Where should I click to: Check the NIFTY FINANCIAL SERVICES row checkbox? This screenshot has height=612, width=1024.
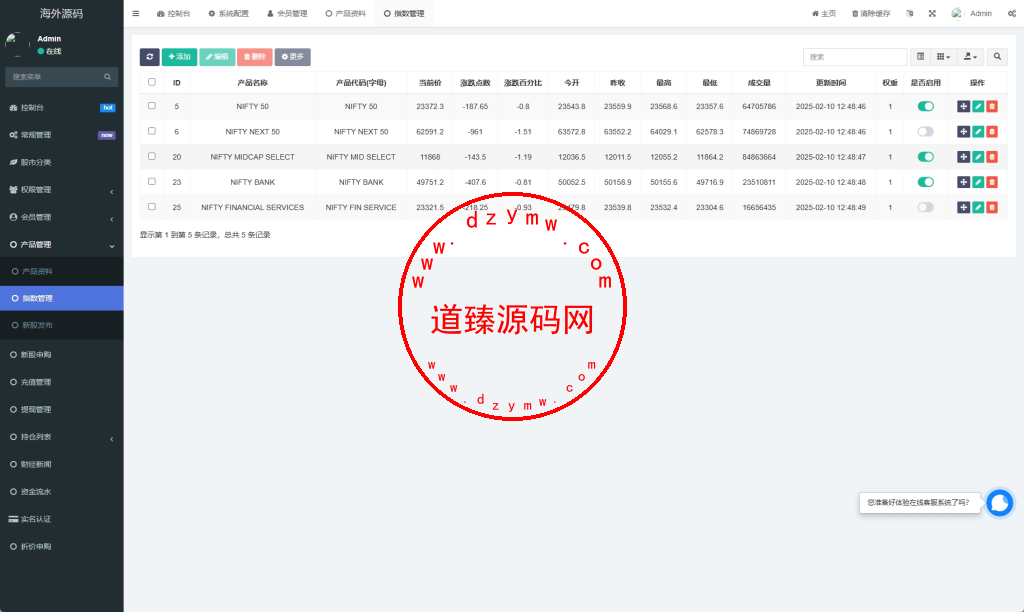[x=152, y=207]
